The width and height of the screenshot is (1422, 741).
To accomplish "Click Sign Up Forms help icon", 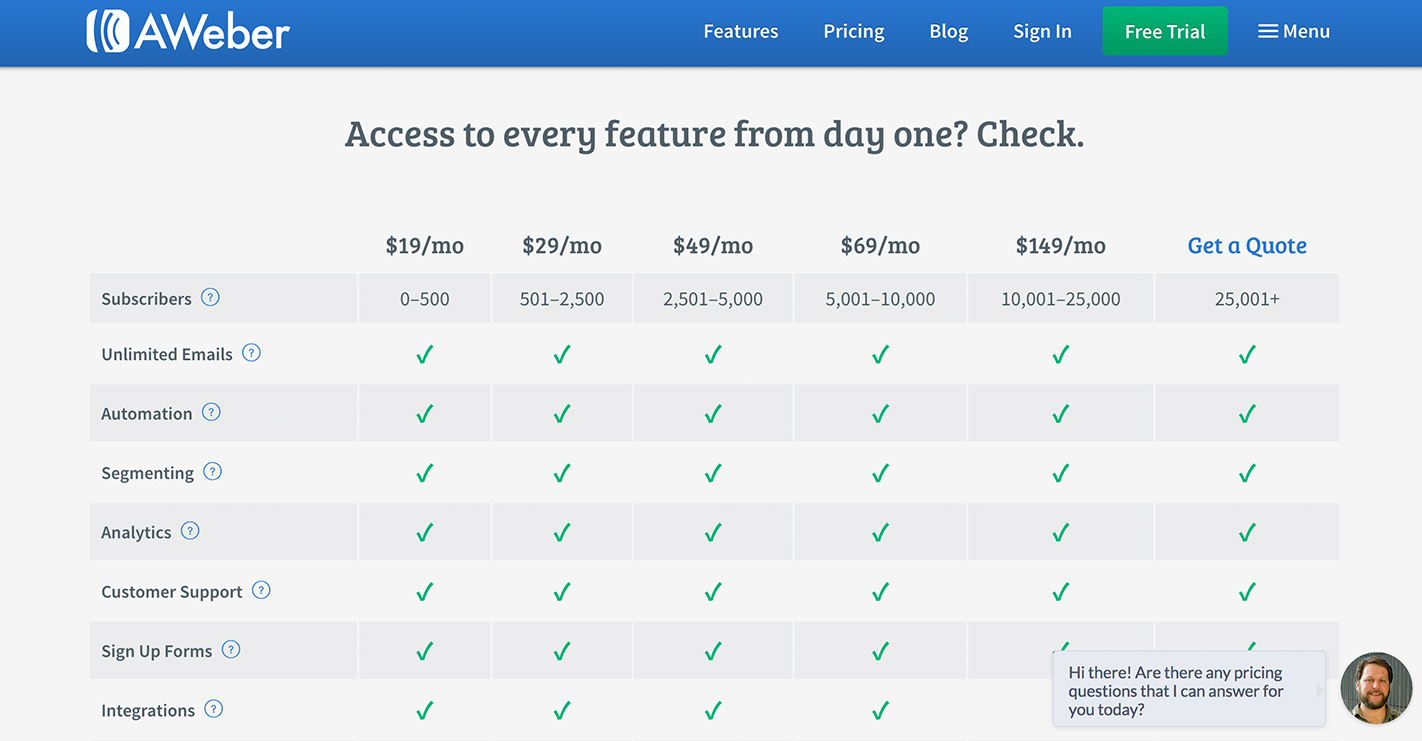I will 231,649.
